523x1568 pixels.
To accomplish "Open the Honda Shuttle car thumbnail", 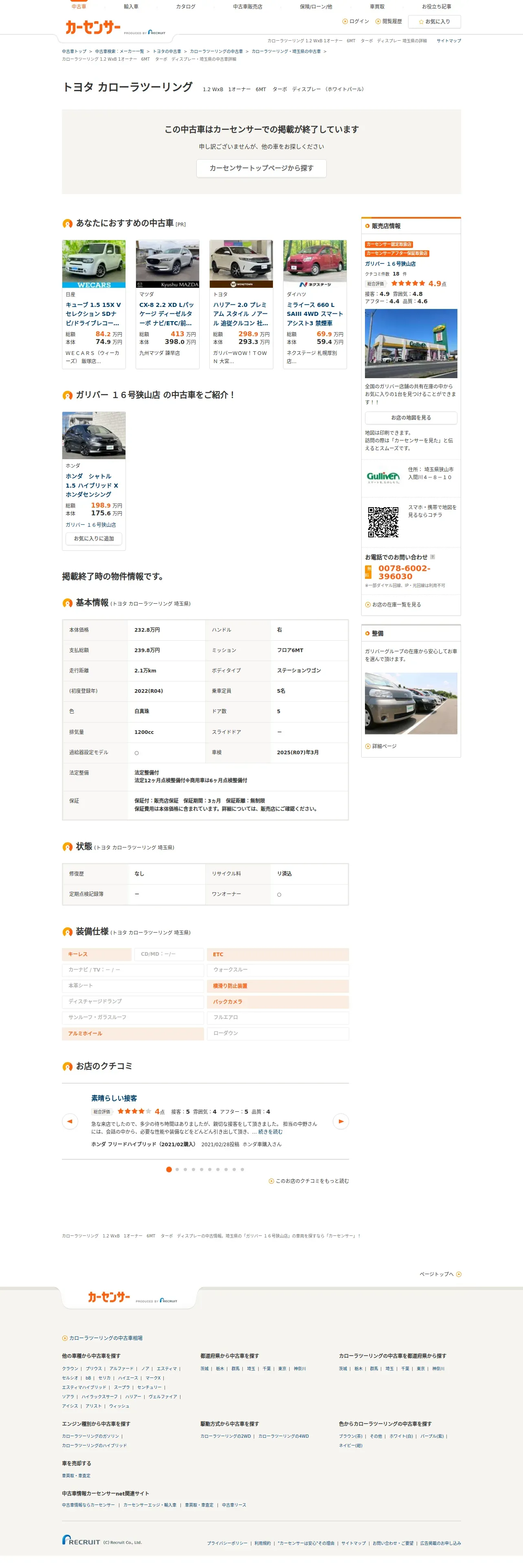I will [x=94, y=435].
